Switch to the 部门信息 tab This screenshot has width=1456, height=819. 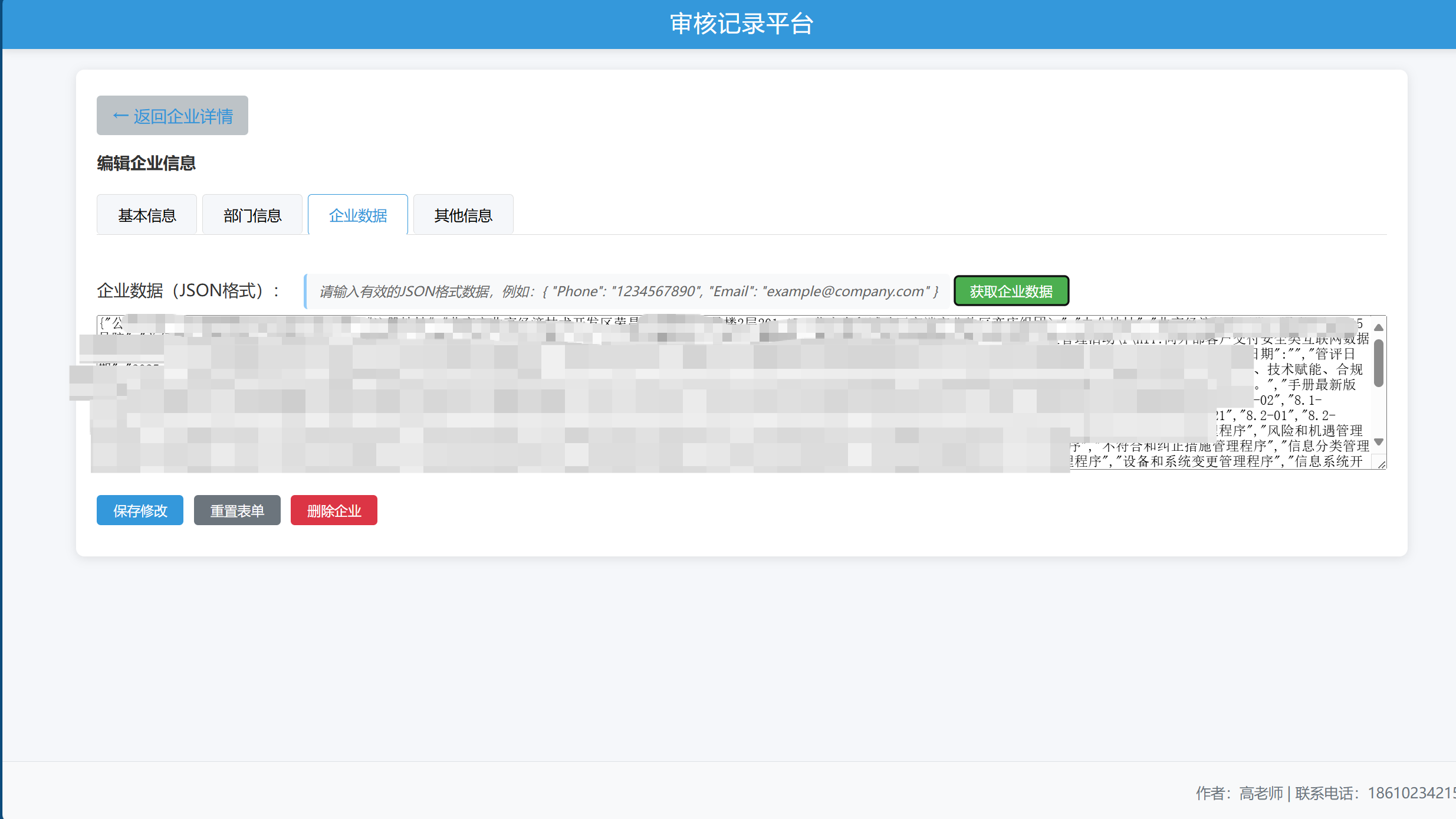[x=252, y=214]
